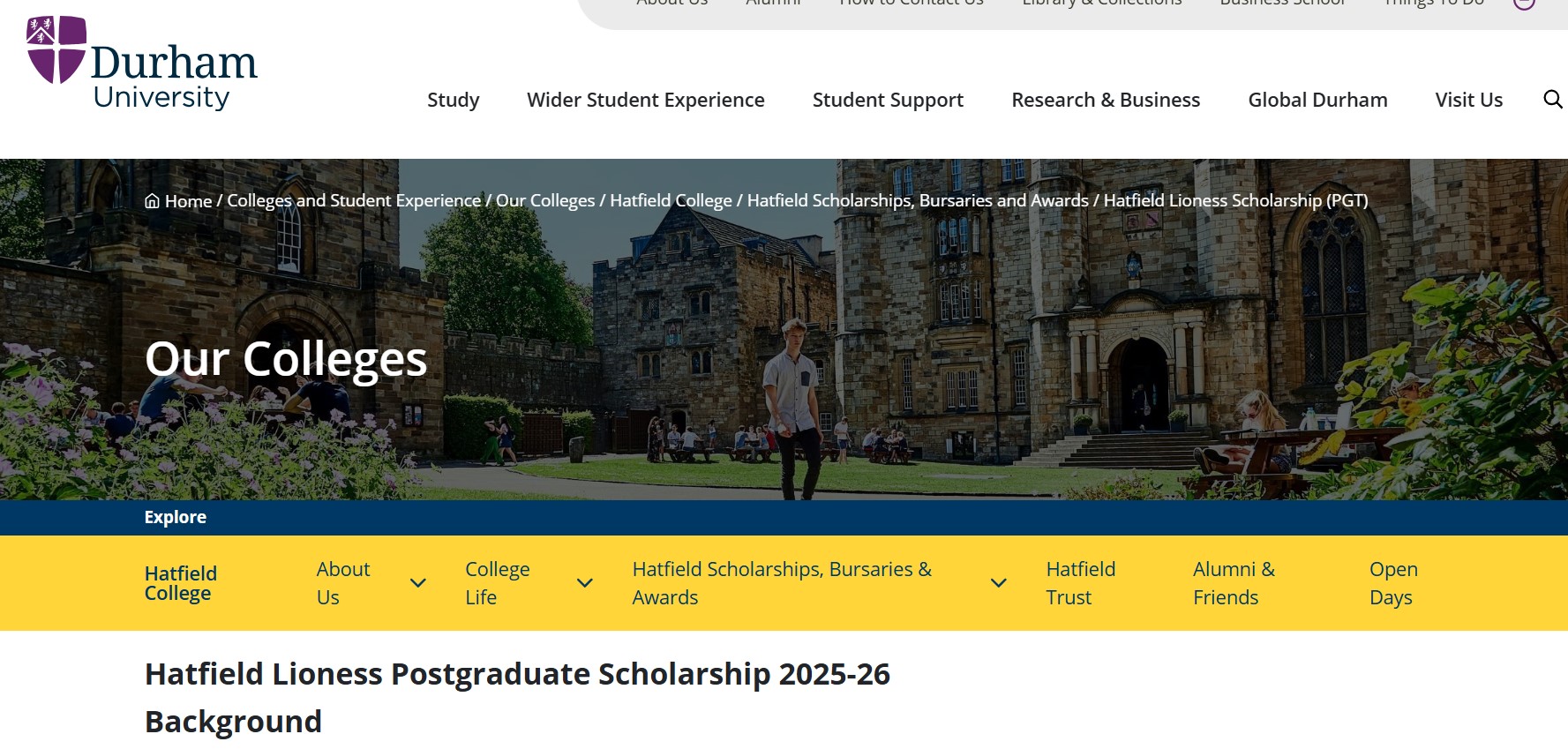Open the Visit Us page

(1468, 100)
